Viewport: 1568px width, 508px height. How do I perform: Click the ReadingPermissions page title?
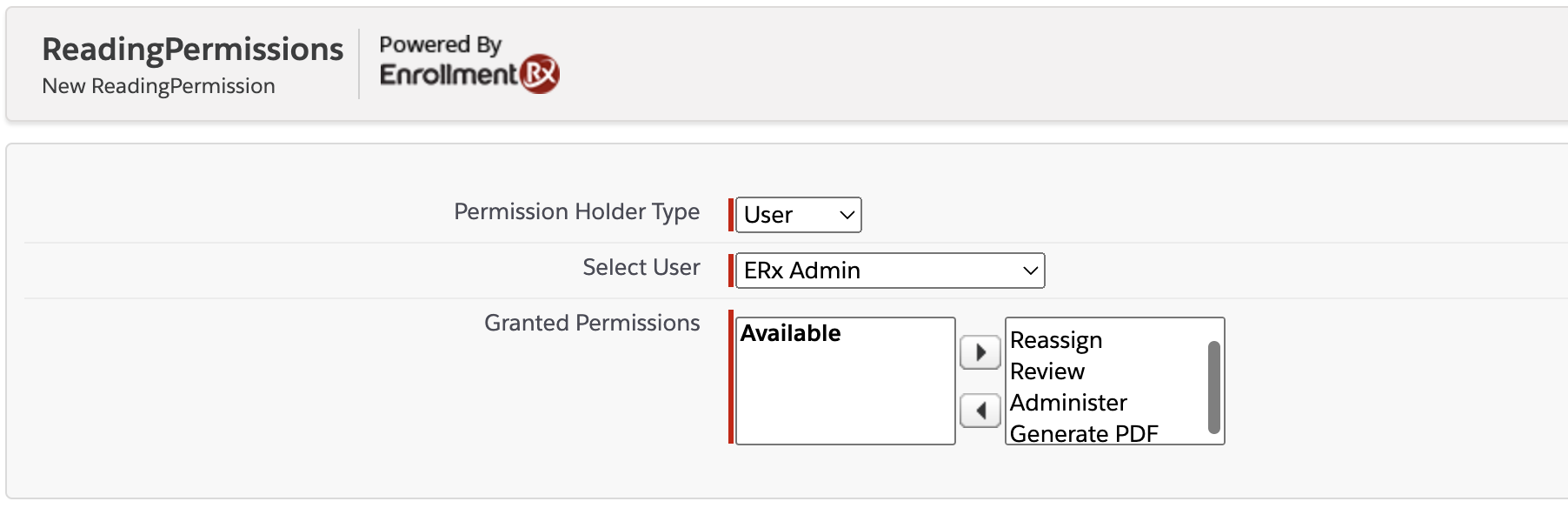pyautogui.click(x=193, y=50)
